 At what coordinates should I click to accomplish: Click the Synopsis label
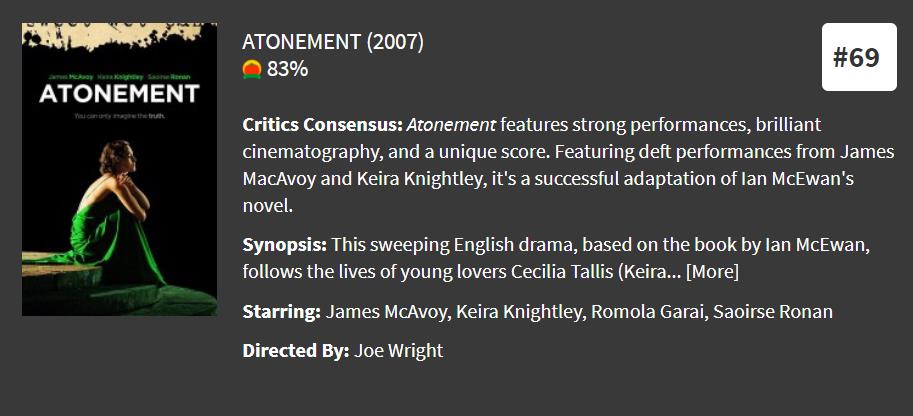[284, 244]
